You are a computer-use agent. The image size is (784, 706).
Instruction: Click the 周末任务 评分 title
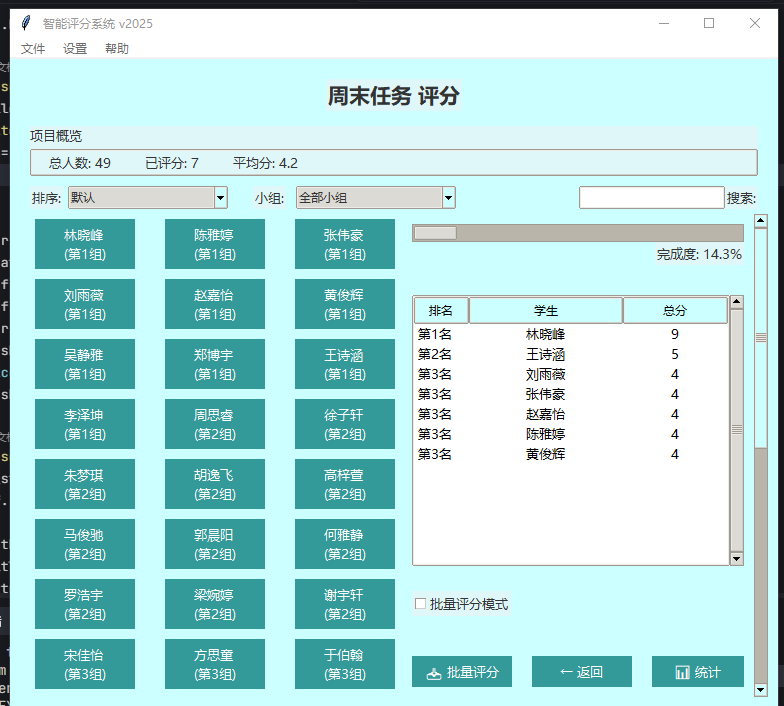394,96
